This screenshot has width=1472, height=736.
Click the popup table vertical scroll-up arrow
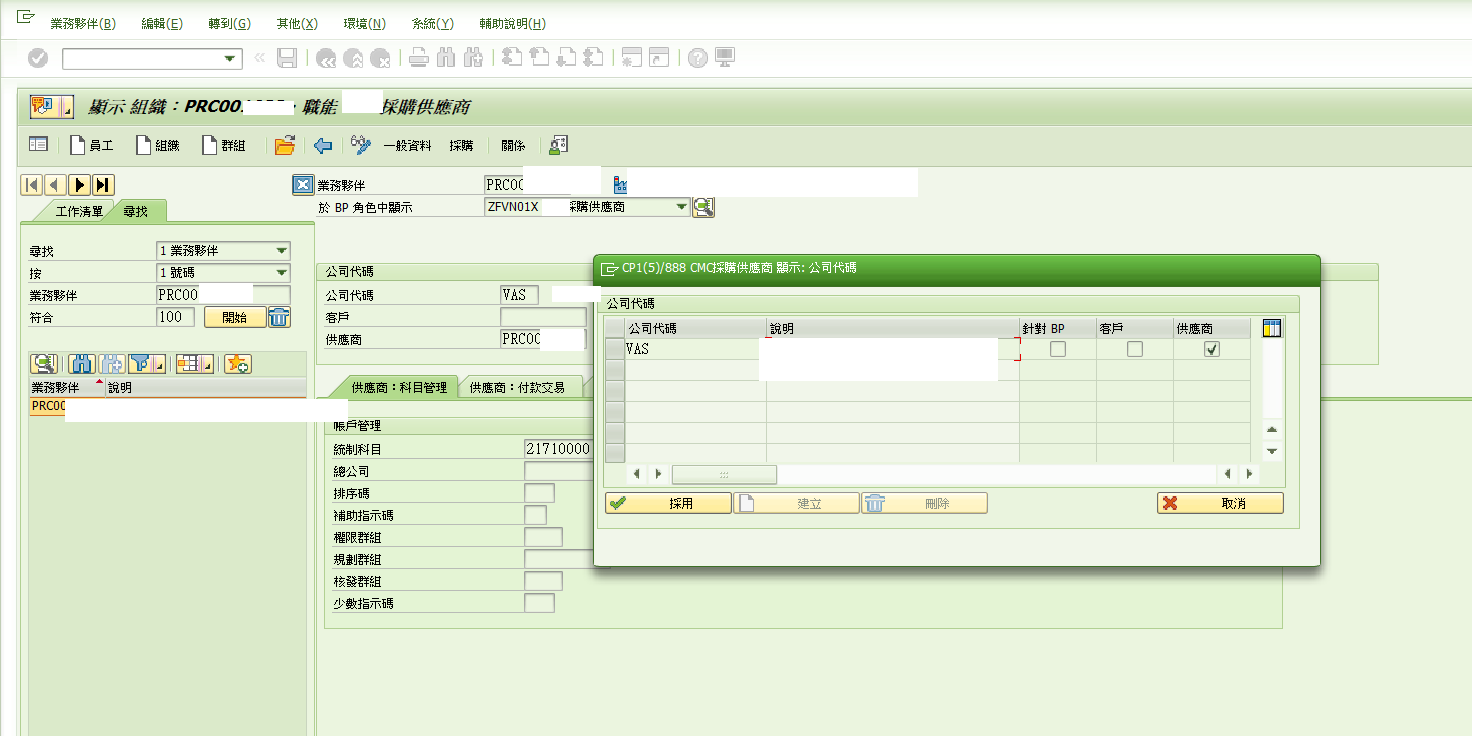1272,430
